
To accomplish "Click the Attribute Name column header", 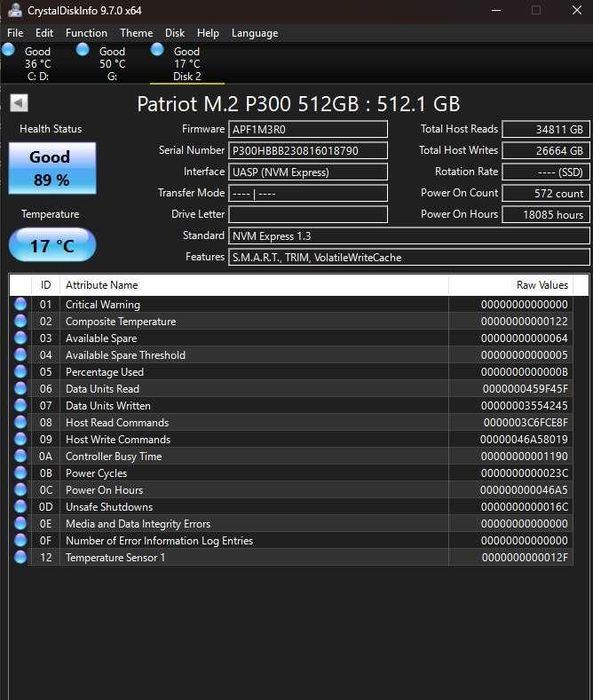I will pyautogui.click(x=254, y=285).
